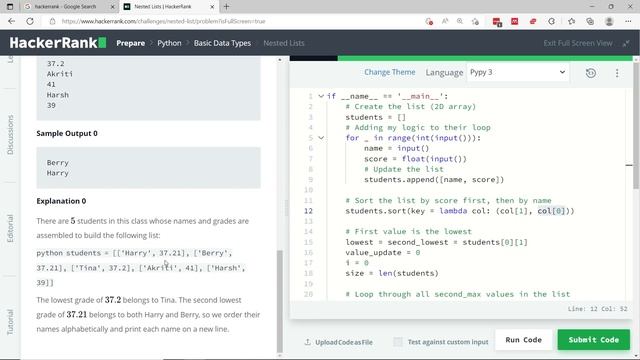The image size is (640, 360).
Task: Click the browser address bar URL
Action: tap(163, 21)
